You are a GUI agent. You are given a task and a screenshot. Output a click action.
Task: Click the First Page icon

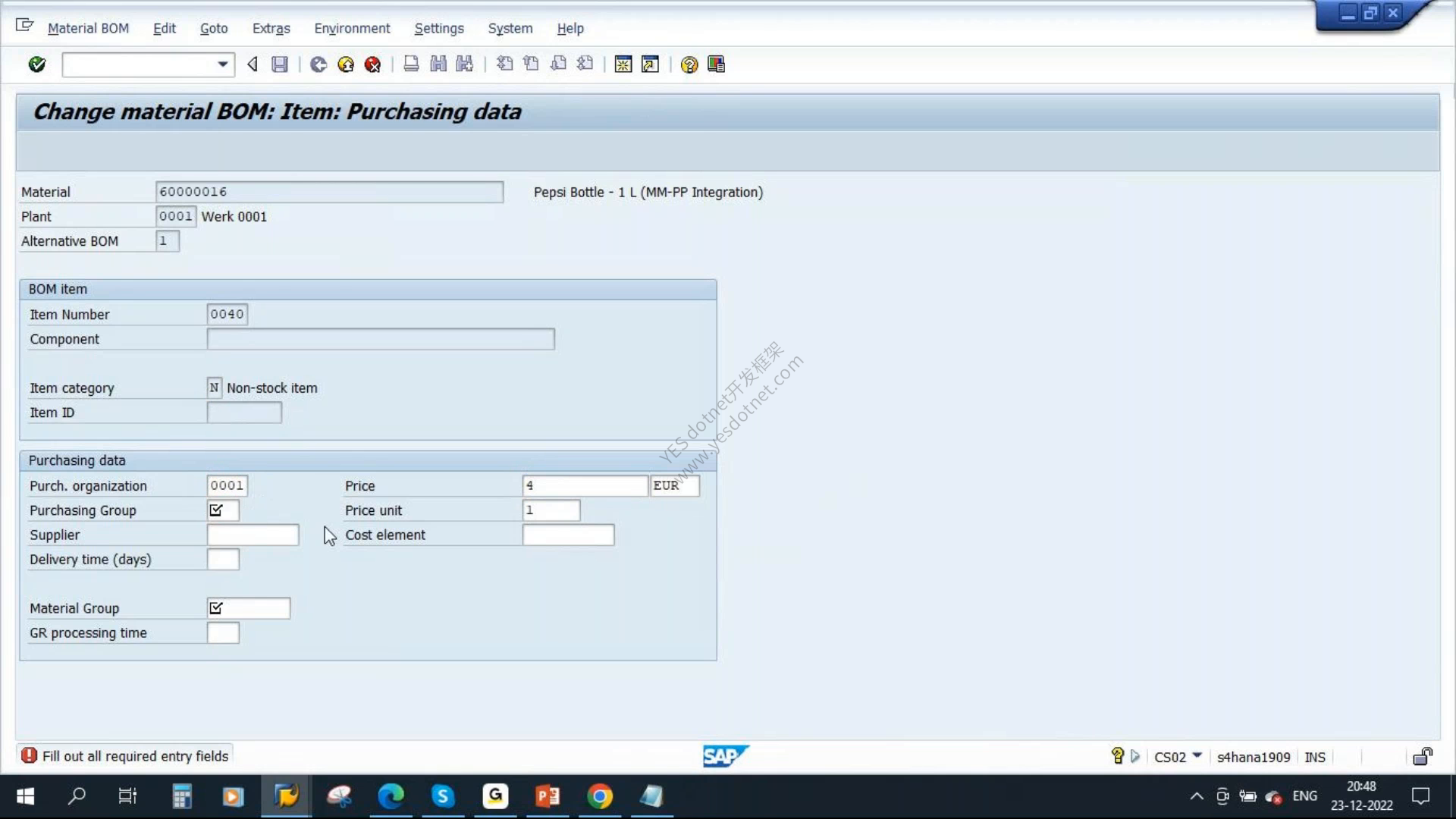504,64
